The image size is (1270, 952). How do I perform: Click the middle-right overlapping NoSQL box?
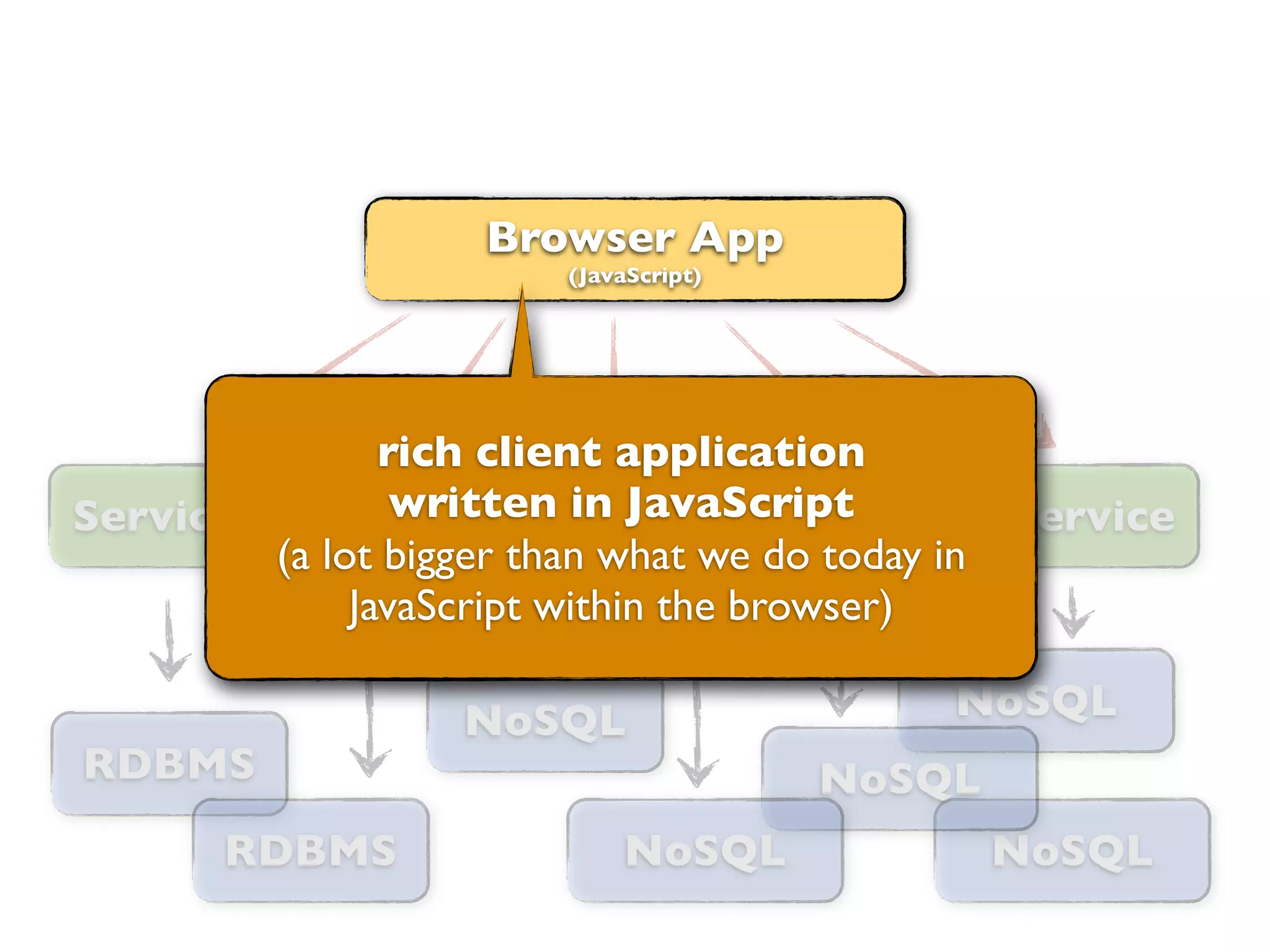[x=899, y=778]
